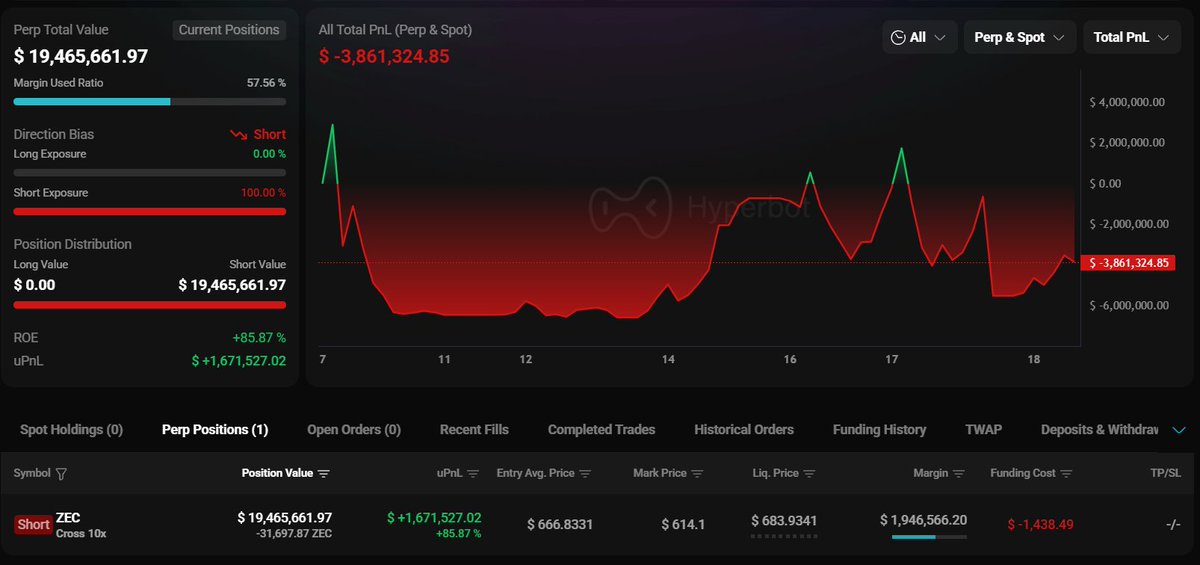
Task: Sort by Liq. Price column icon
Action: 810,474
